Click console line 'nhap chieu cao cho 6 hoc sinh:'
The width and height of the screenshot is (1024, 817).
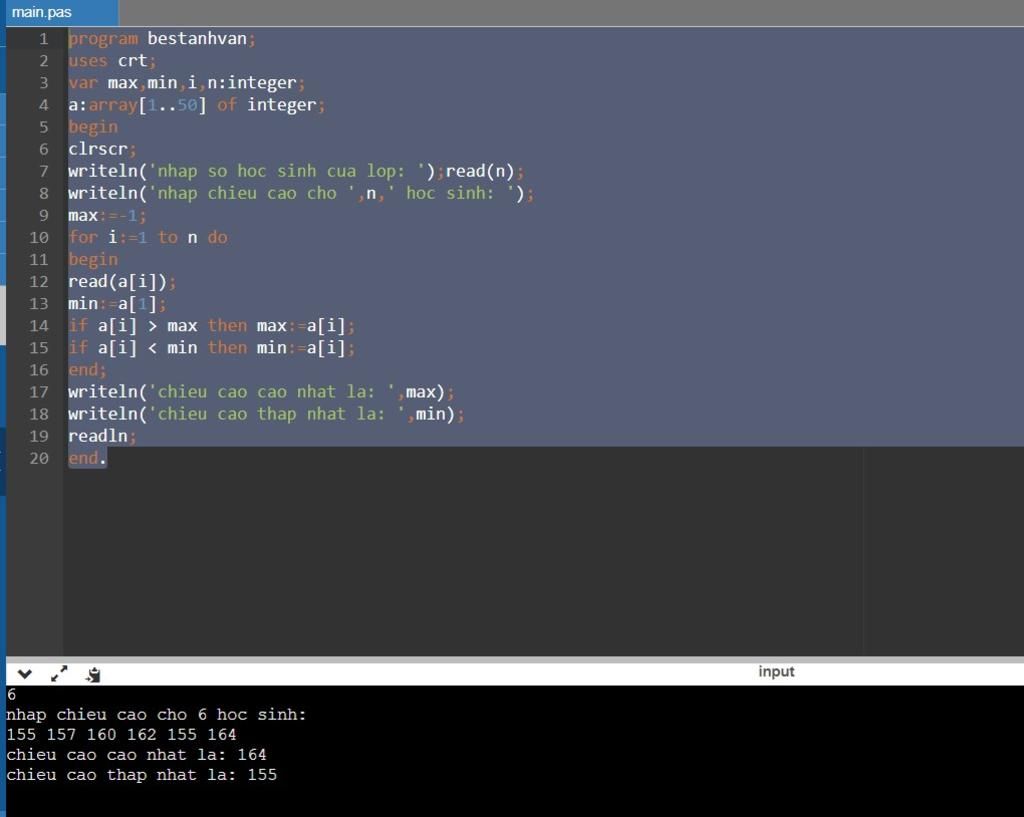157,714
